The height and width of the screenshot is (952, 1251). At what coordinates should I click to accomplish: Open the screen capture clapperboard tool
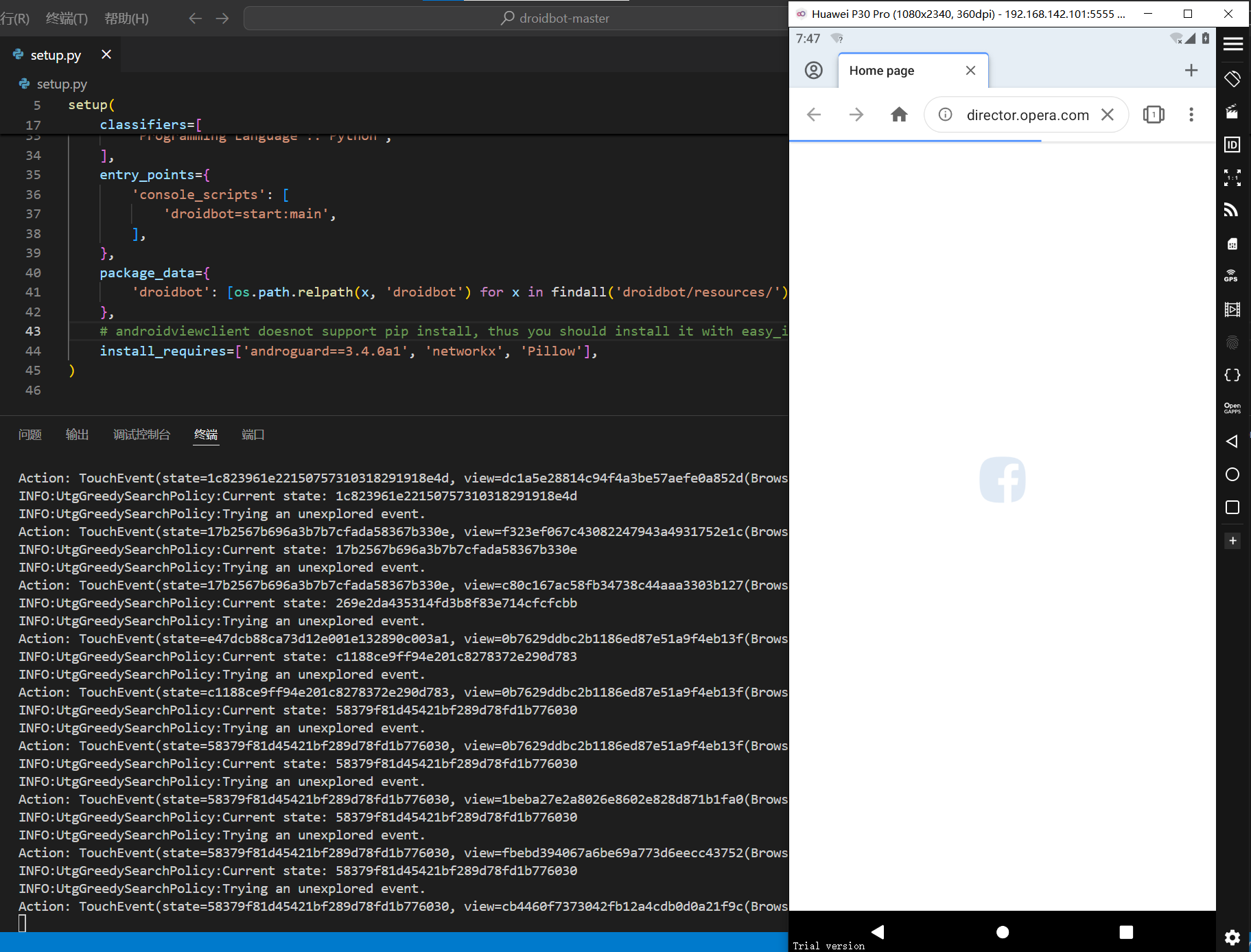1232,112
